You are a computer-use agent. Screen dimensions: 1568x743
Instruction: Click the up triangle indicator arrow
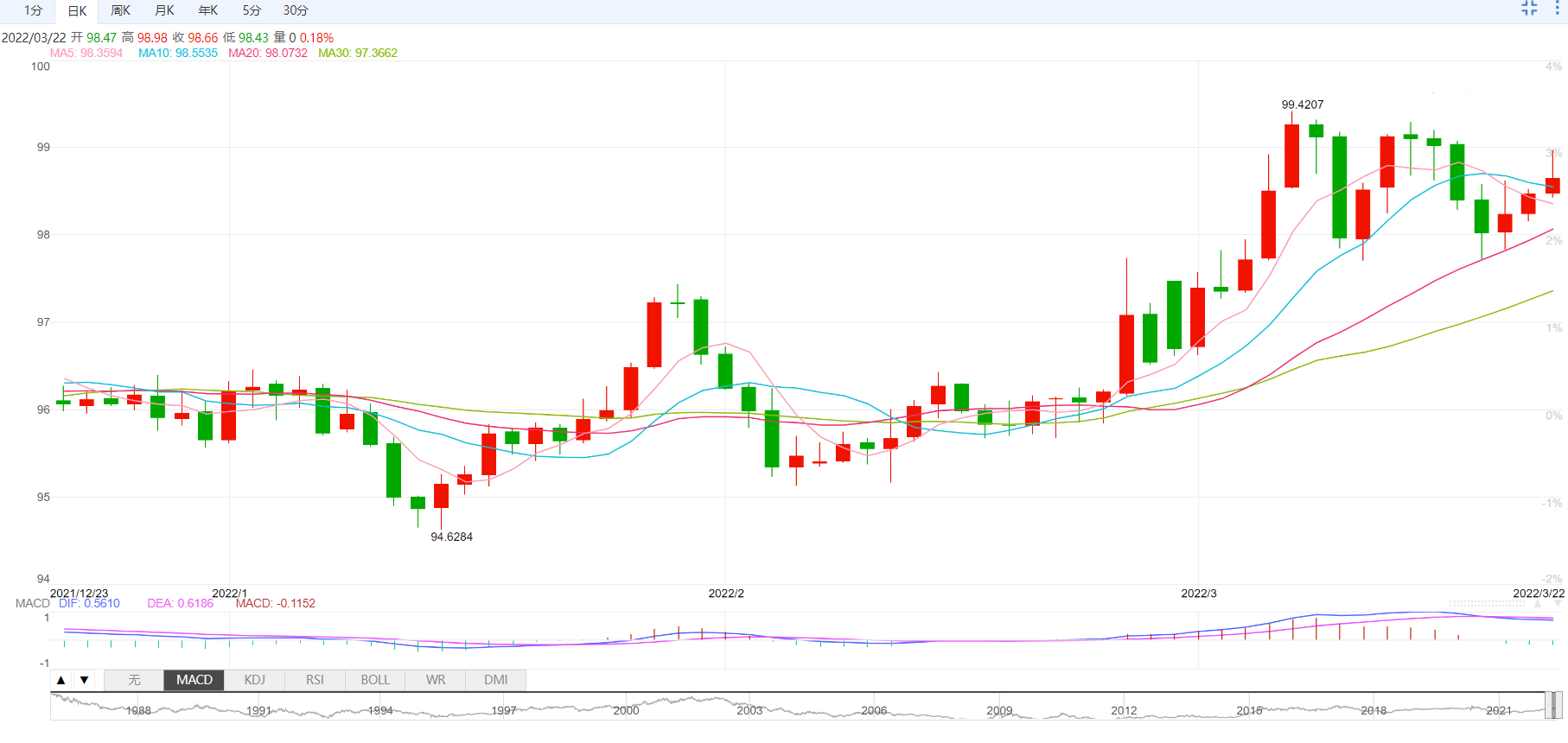(x=61, y=680)
